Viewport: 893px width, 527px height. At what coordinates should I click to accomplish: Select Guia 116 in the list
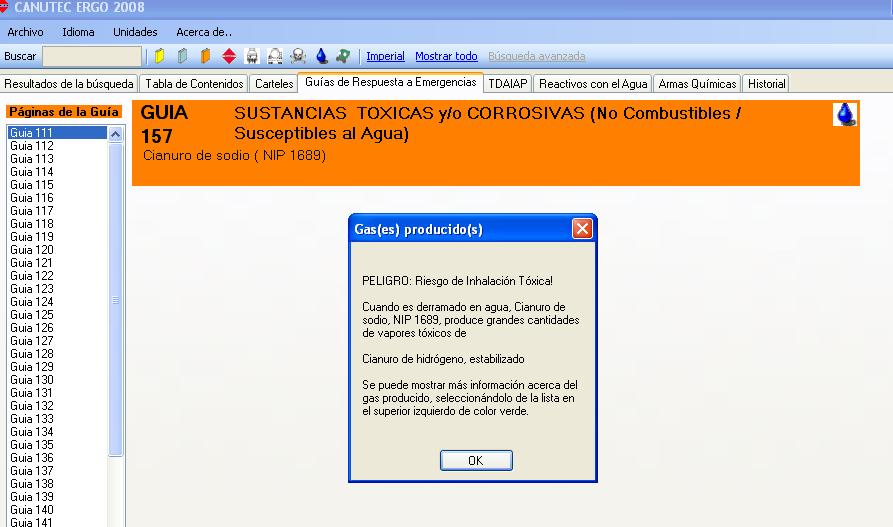[57, 198]
